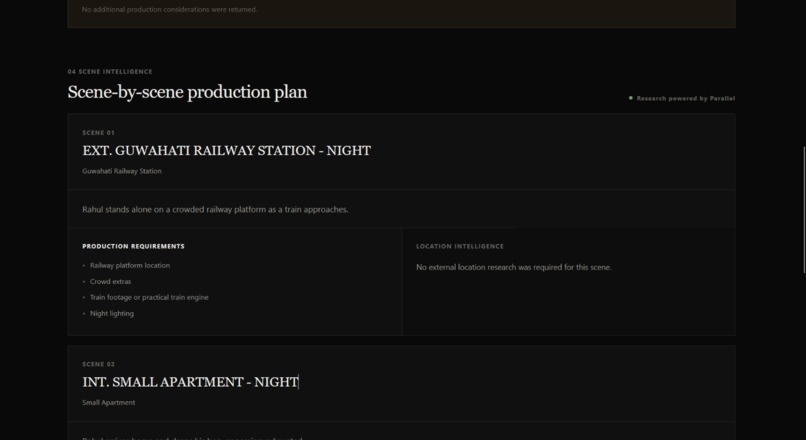Screen dimensions: 806x440
Task: Click 'No additional production considerations were returned' note
Action: [169, 9]
